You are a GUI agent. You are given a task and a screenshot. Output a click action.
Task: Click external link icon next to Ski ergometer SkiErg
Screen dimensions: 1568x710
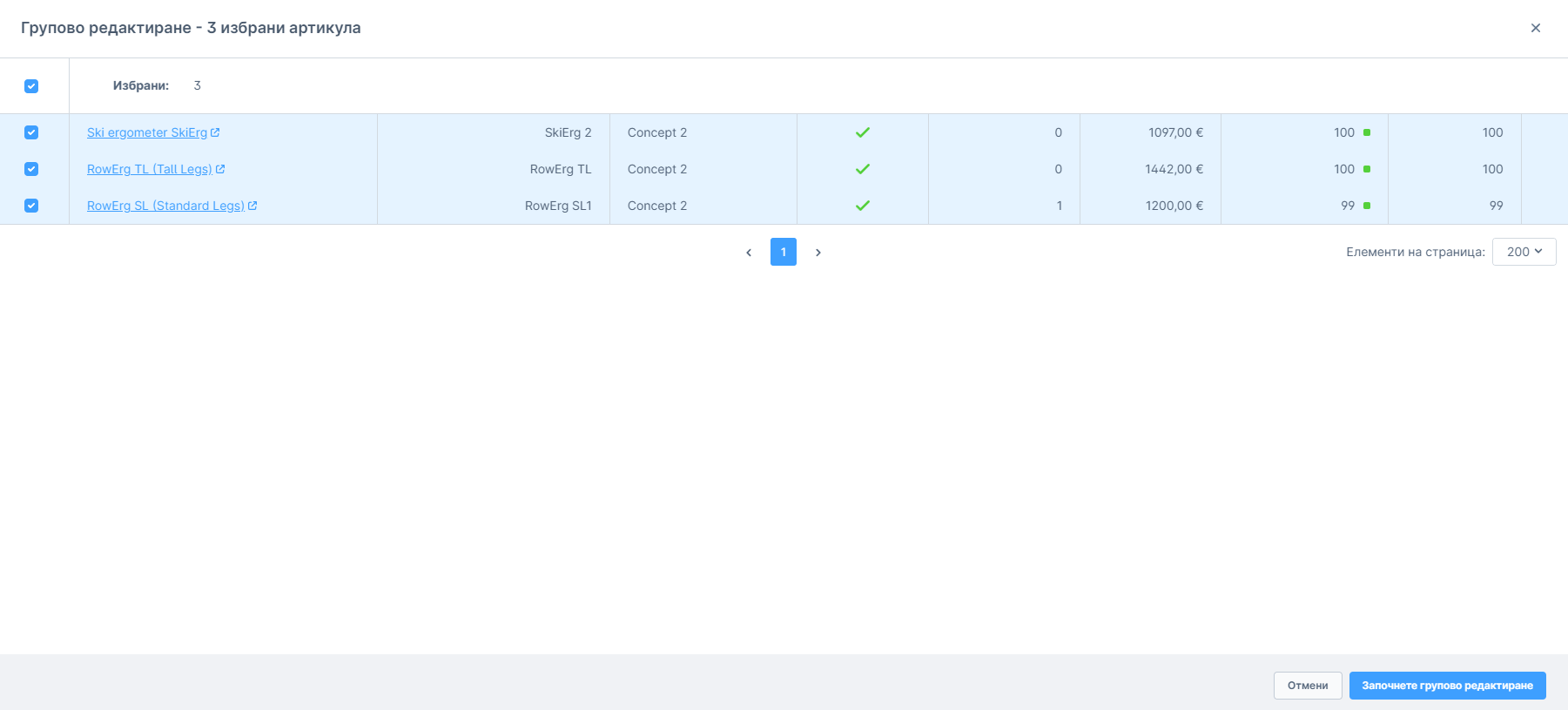(215, 132)
